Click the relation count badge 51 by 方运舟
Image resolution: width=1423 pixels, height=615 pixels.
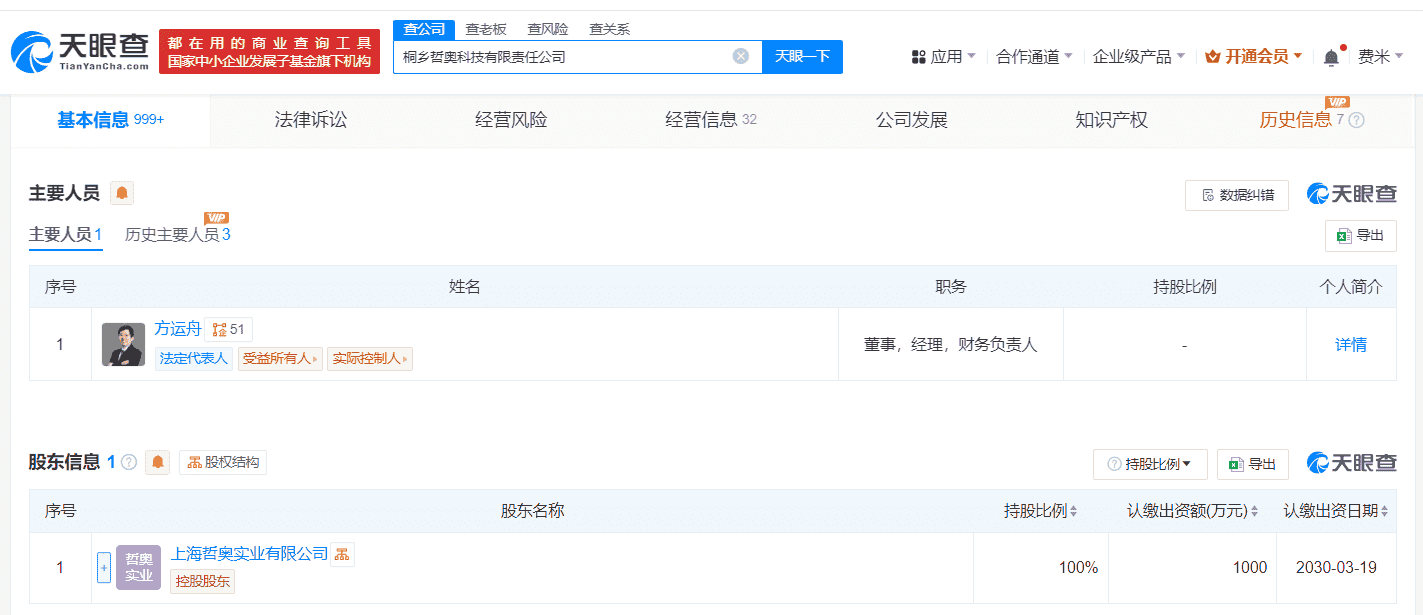[x=229, y=329]
